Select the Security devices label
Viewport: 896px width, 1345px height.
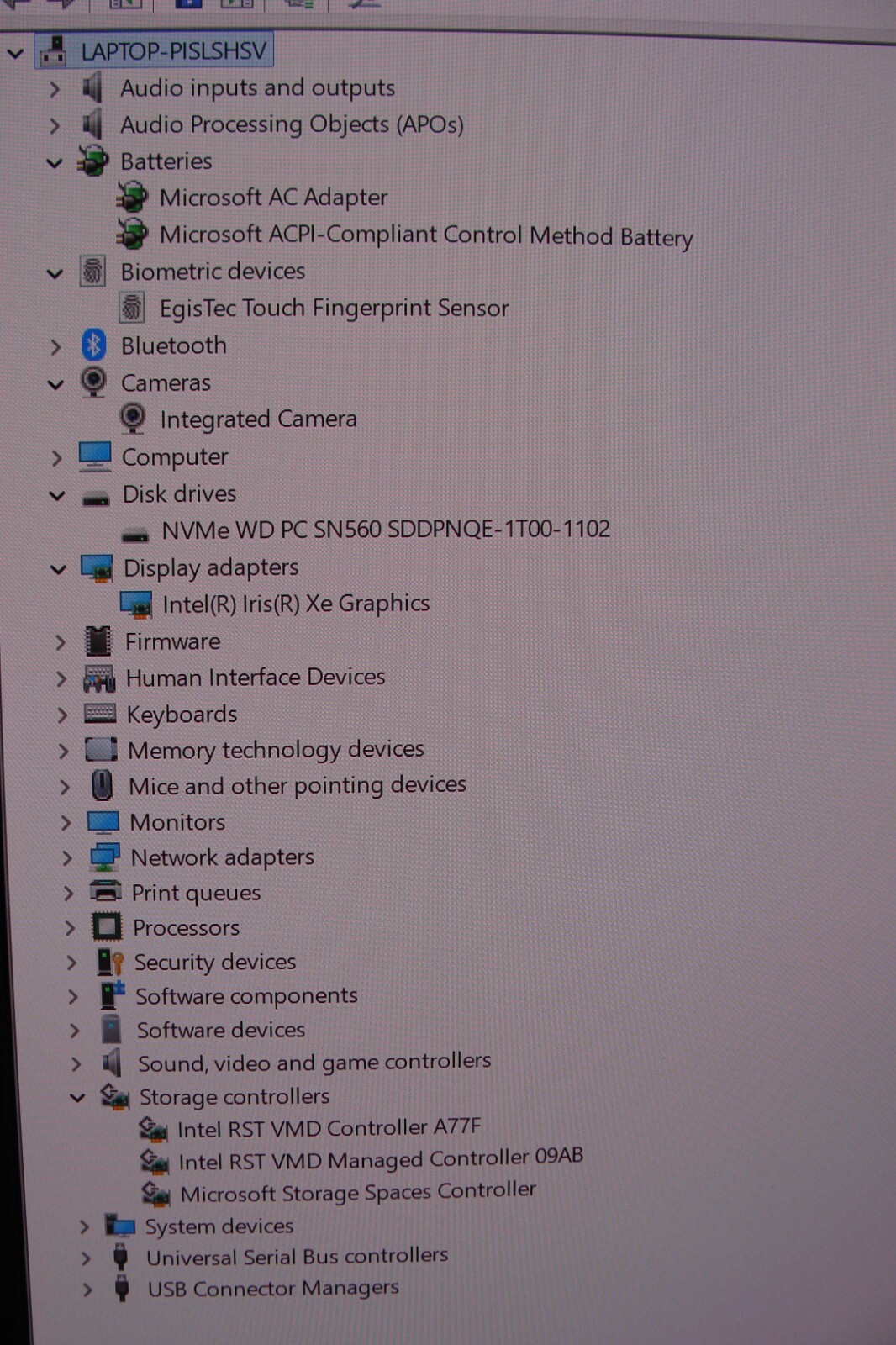[x=215, y=962]
